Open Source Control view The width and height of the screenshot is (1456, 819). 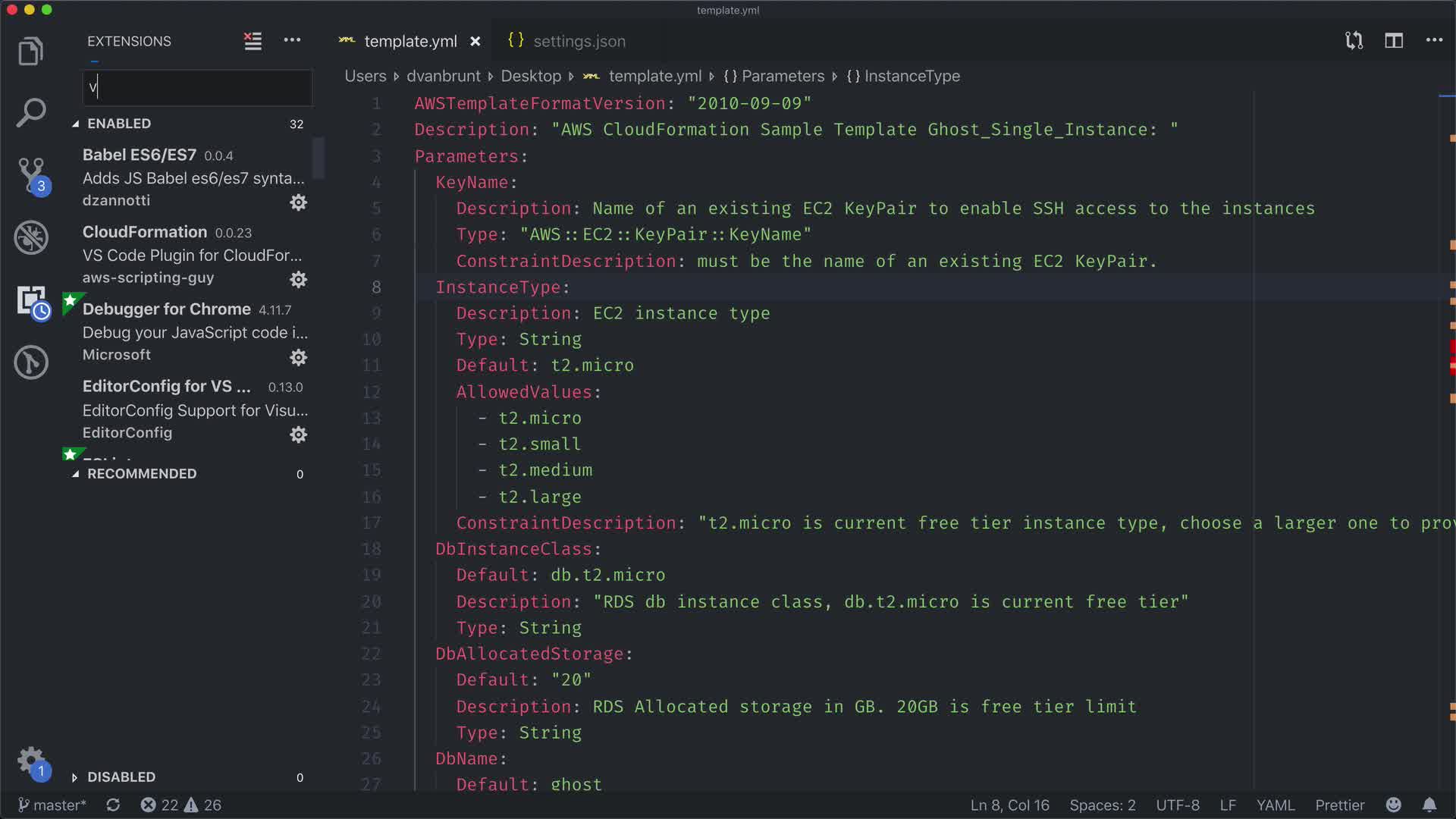pyautogui.click(x=31, y=174)
